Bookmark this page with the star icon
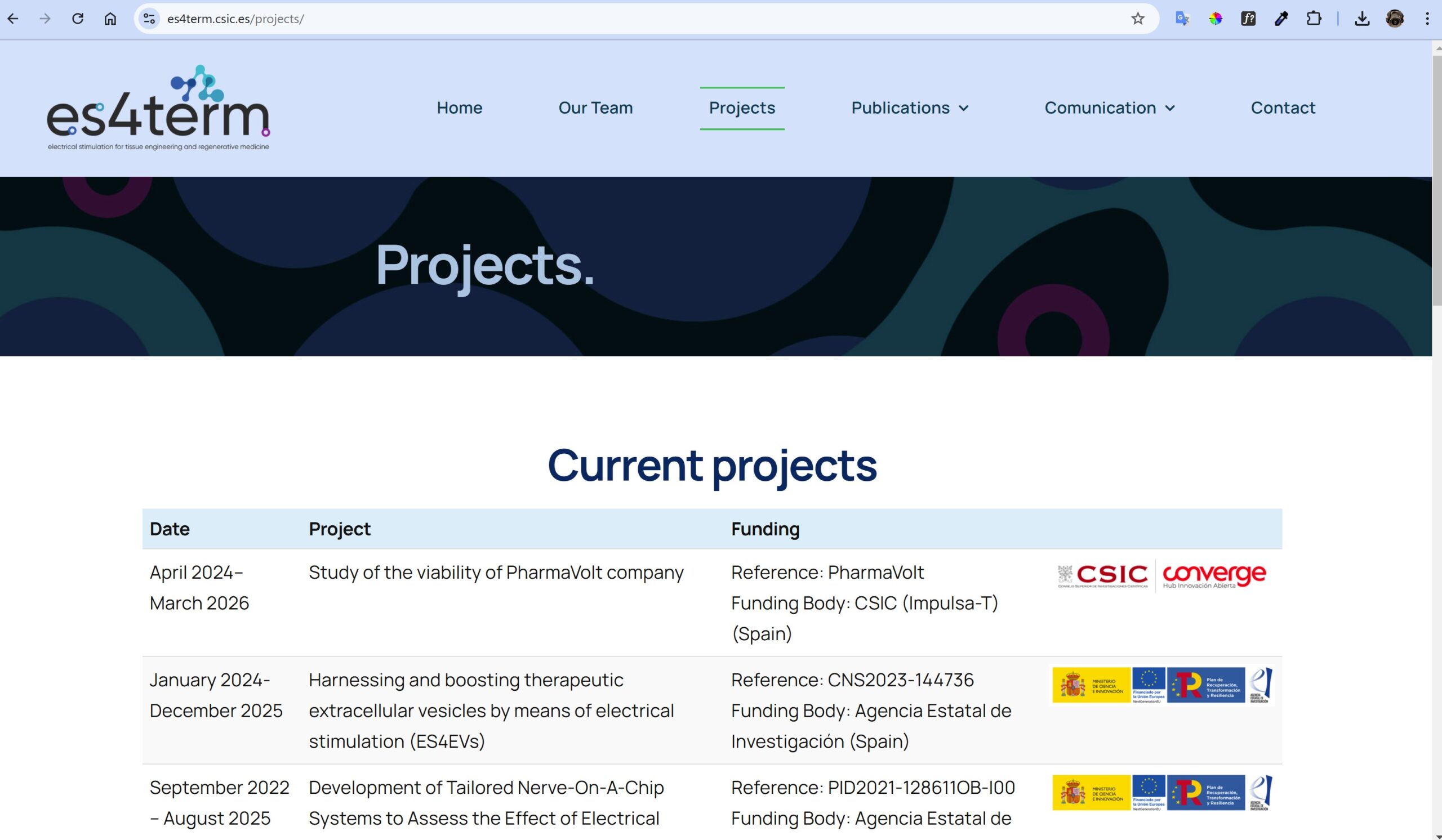This screenshot has width=1442, height=840. (1138, 19)
